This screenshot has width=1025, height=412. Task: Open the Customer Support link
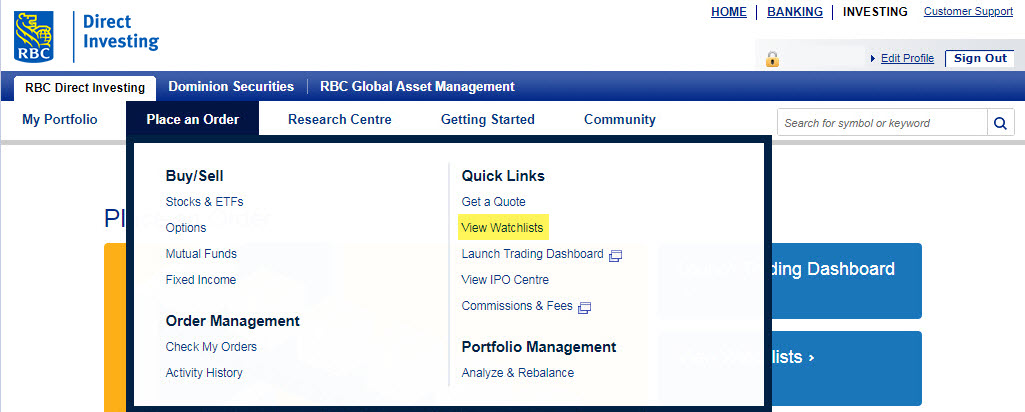click(968, 12)
